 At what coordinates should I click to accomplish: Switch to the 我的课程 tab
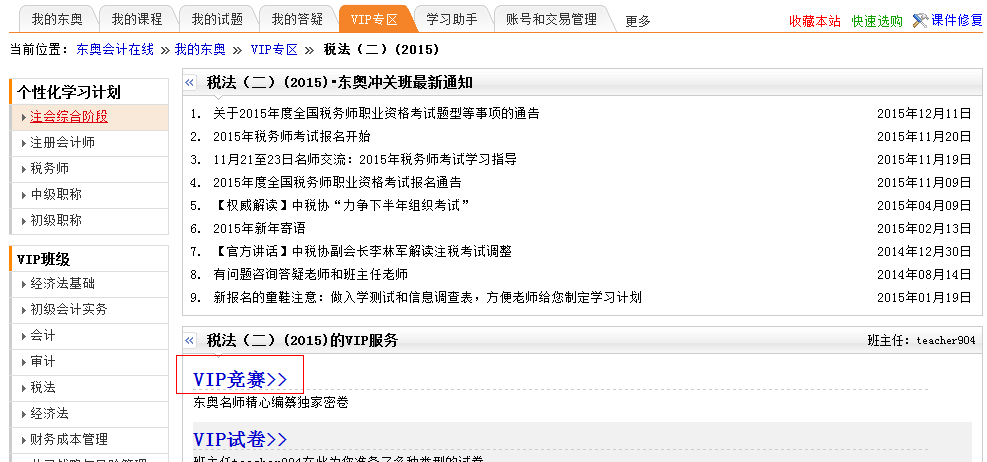point(137,19)
